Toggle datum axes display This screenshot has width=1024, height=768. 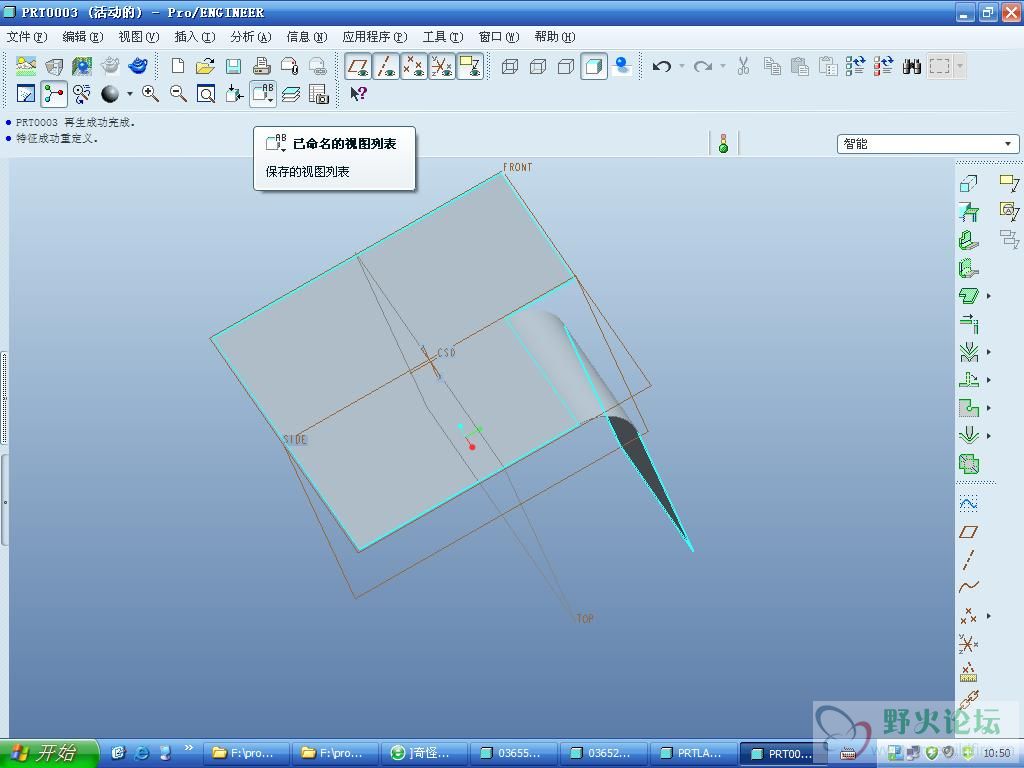386,66
